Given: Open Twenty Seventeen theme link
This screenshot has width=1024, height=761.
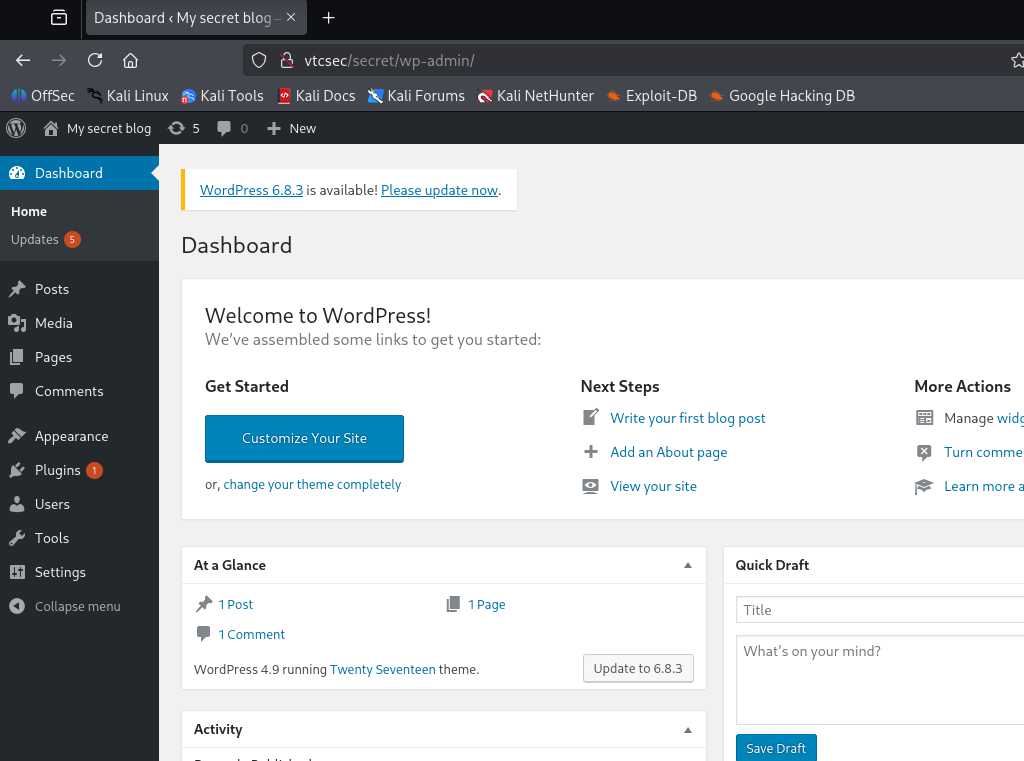Looking at the screenshot, I should point(383,669).
